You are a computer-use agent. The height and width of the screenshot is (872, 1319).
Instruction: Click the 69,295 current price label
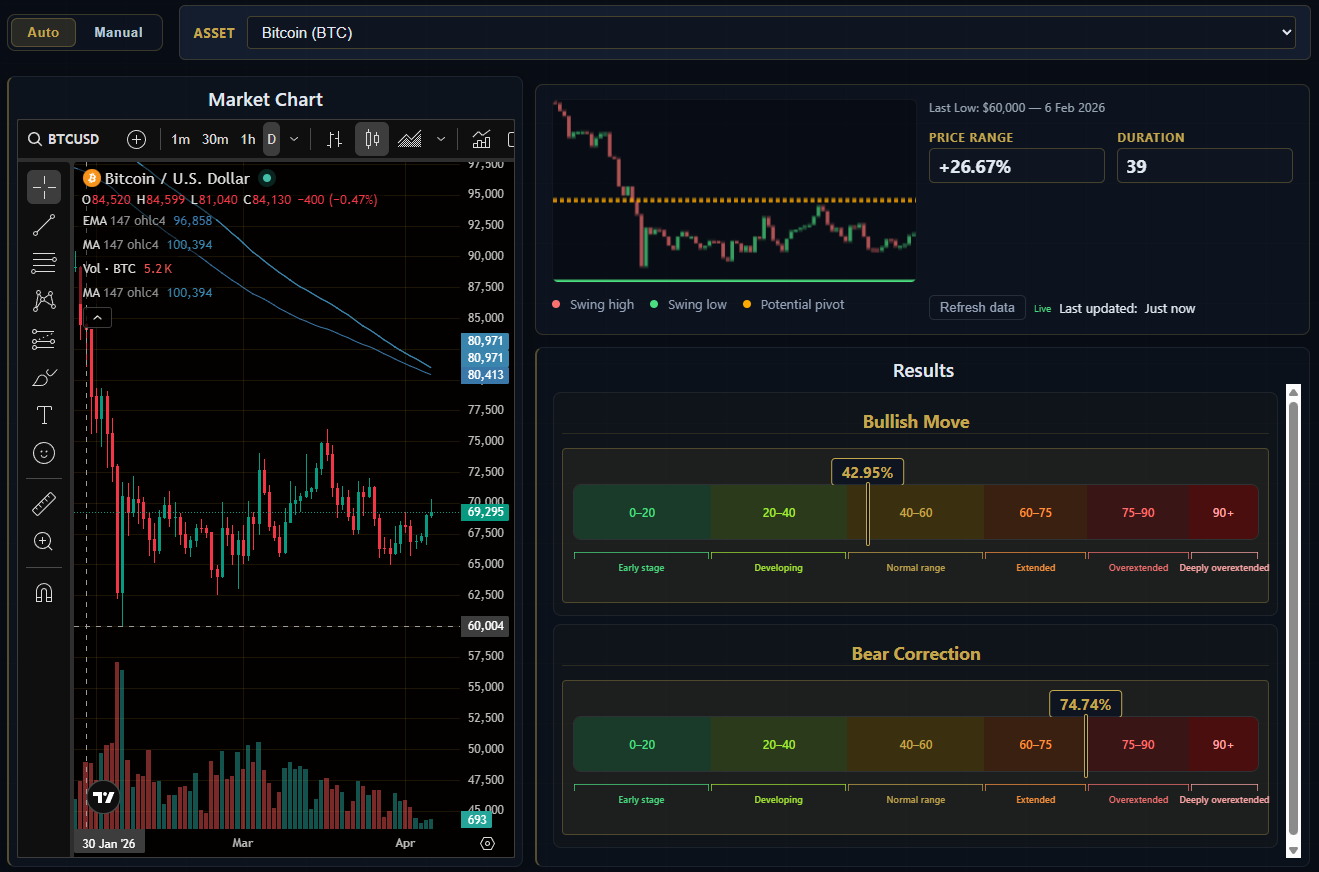click(485, 512)
